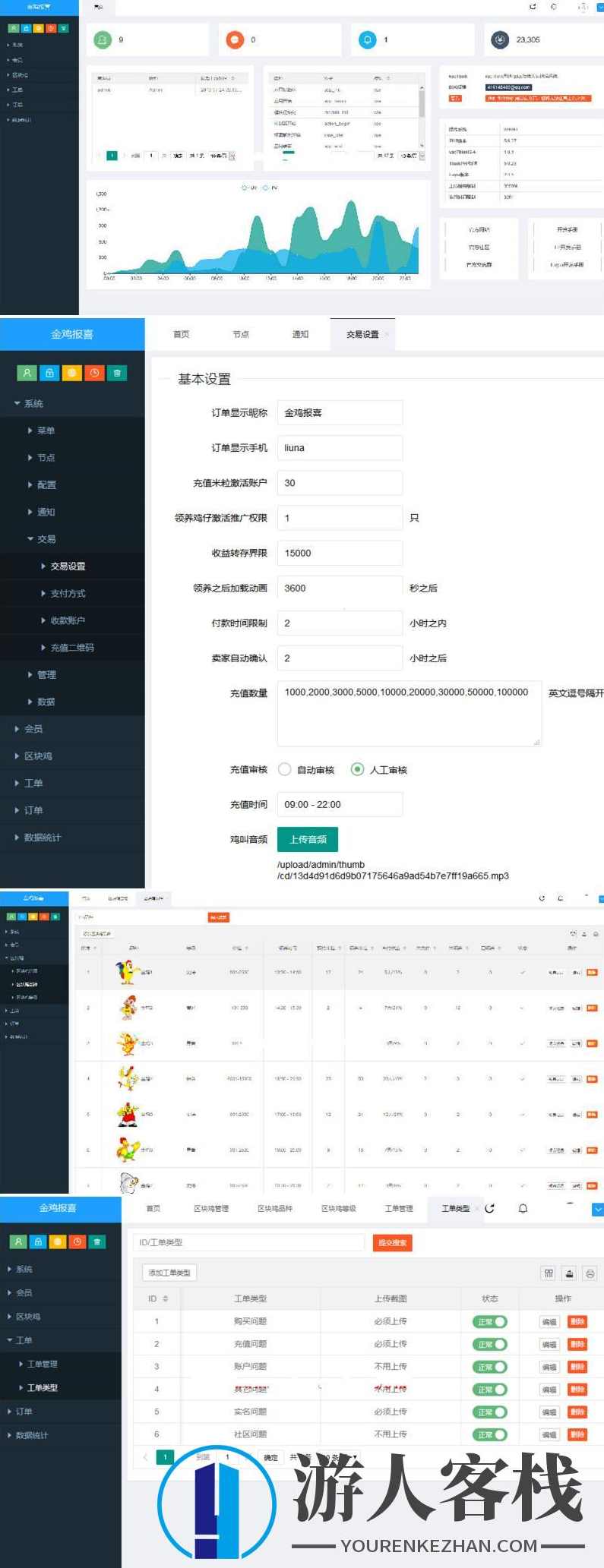Click into 充值时间 input showing 09:00 - 22:00
604x1568 pixels.
pyautogui.click(x=340, y=804)
